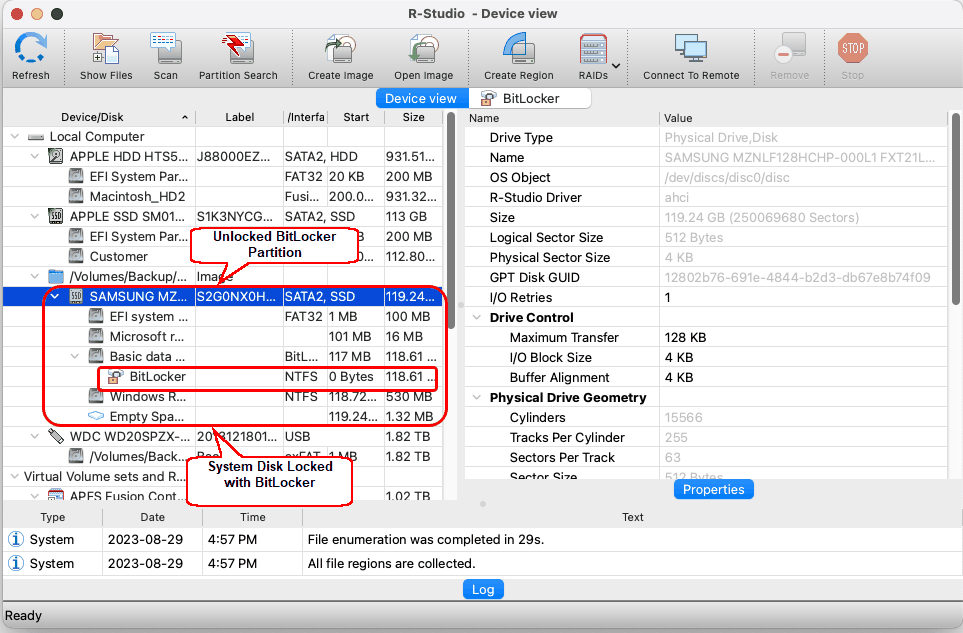This screenshot has height=633, width=963.
Task: Select APPLE HDD HTS5 drive icon
Action: coord(55,157)
